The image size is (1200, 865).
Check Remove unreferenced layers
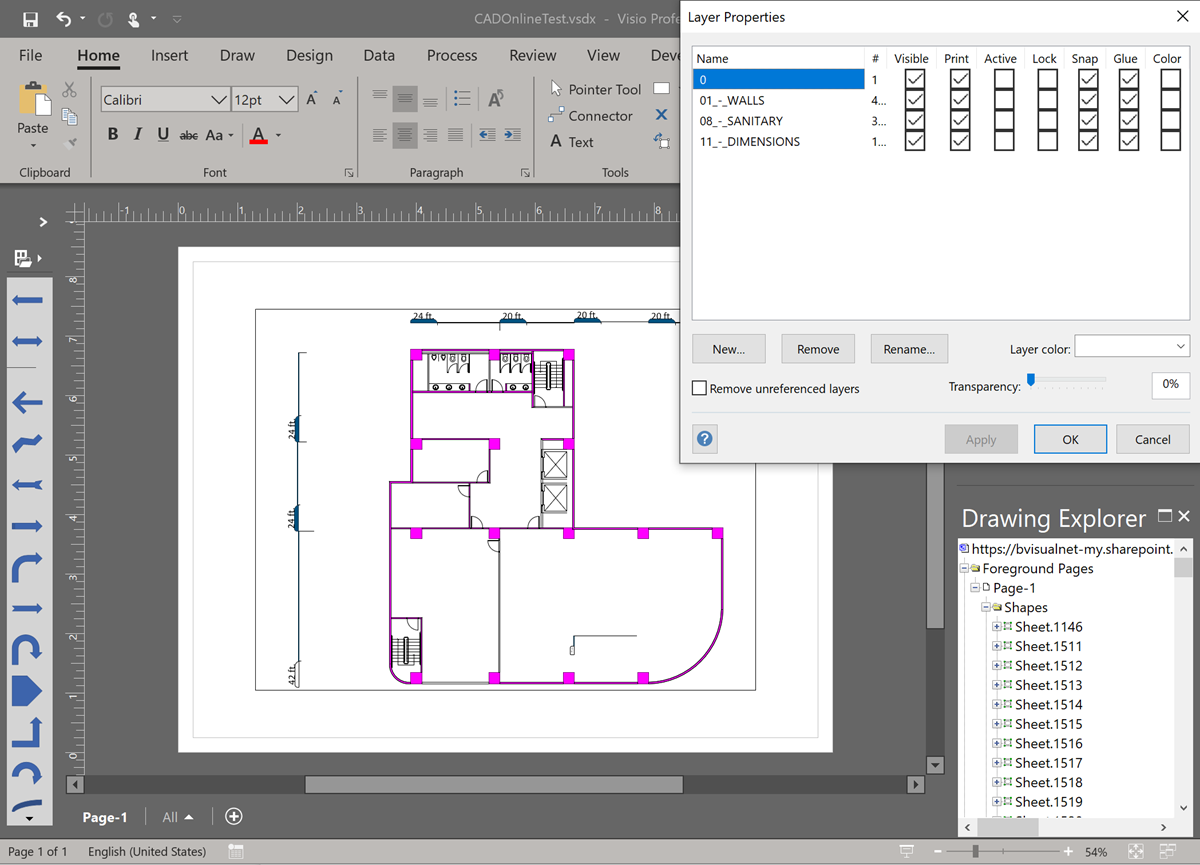point(700,388)
